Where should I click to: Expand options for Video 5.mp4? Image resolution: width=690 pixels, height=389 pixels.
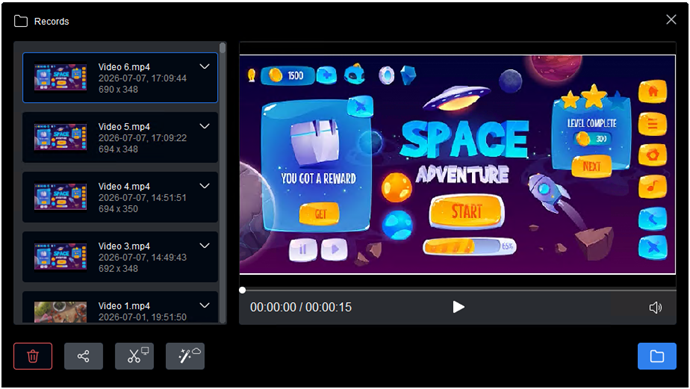pos(205,126)
